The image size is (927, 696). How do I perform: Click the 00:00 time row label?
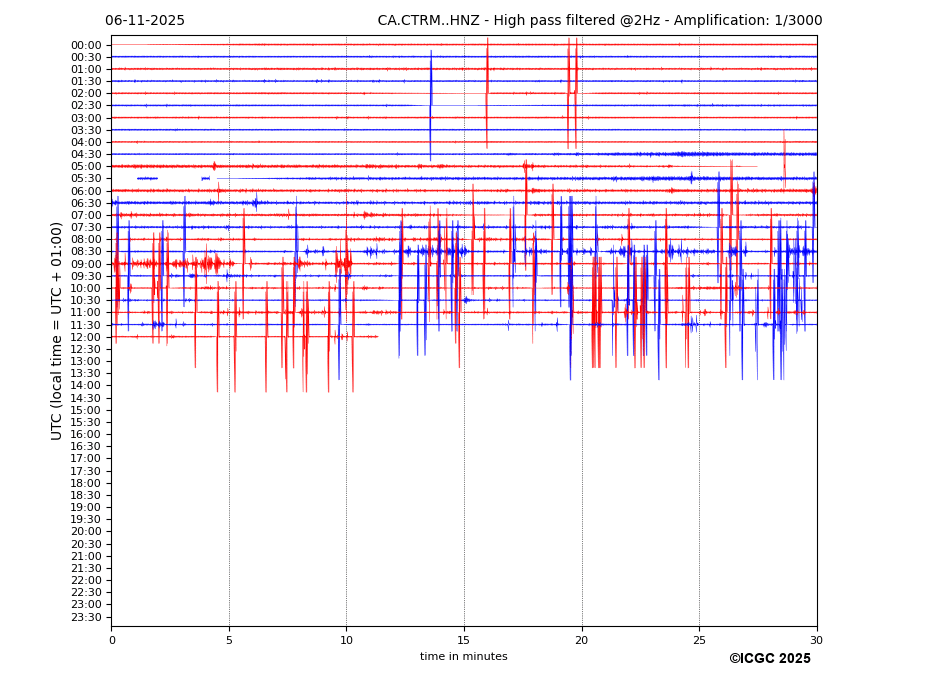(86, 45)
